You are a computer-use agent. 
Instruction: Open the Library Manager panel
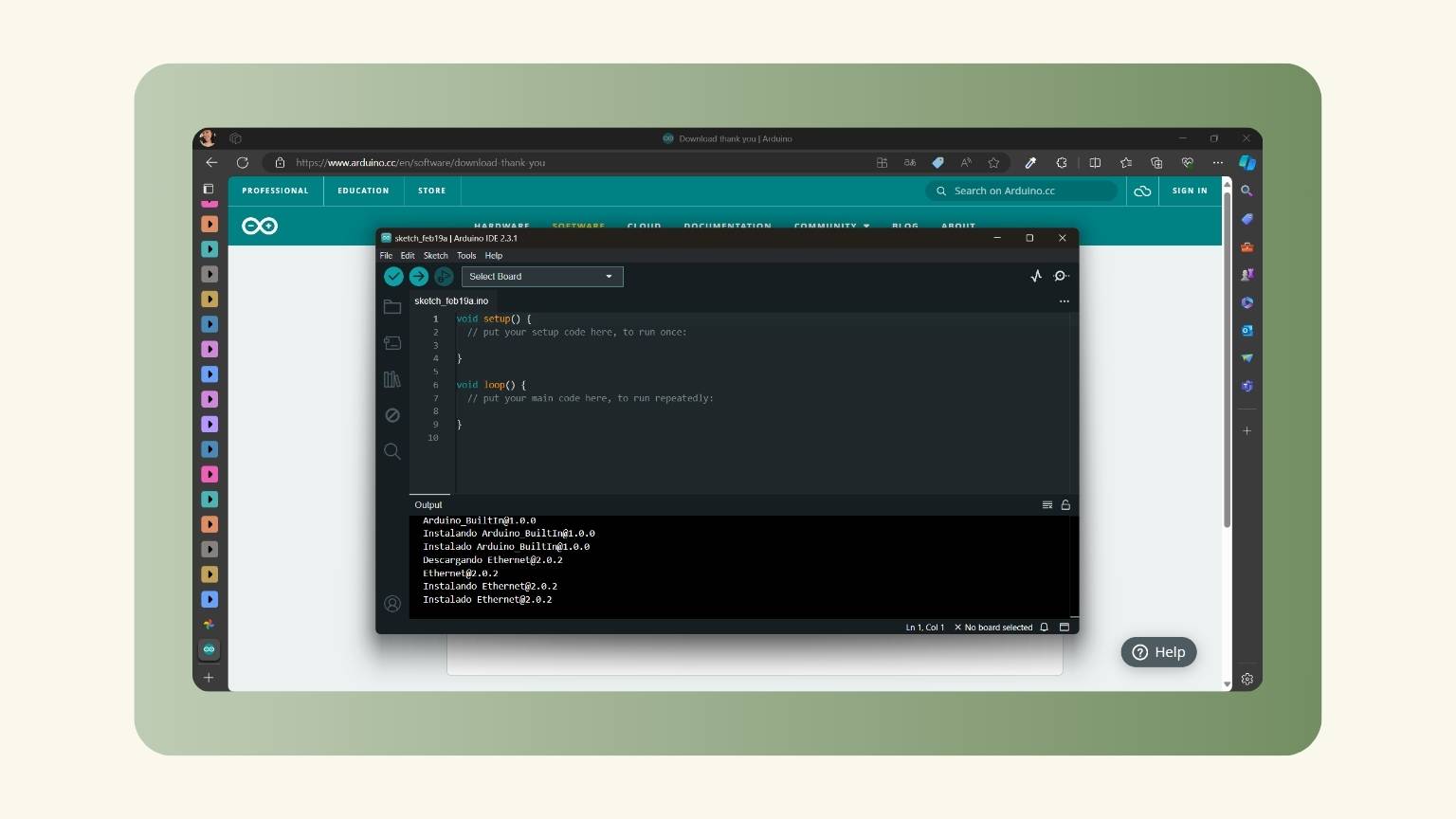pos(392,379)
